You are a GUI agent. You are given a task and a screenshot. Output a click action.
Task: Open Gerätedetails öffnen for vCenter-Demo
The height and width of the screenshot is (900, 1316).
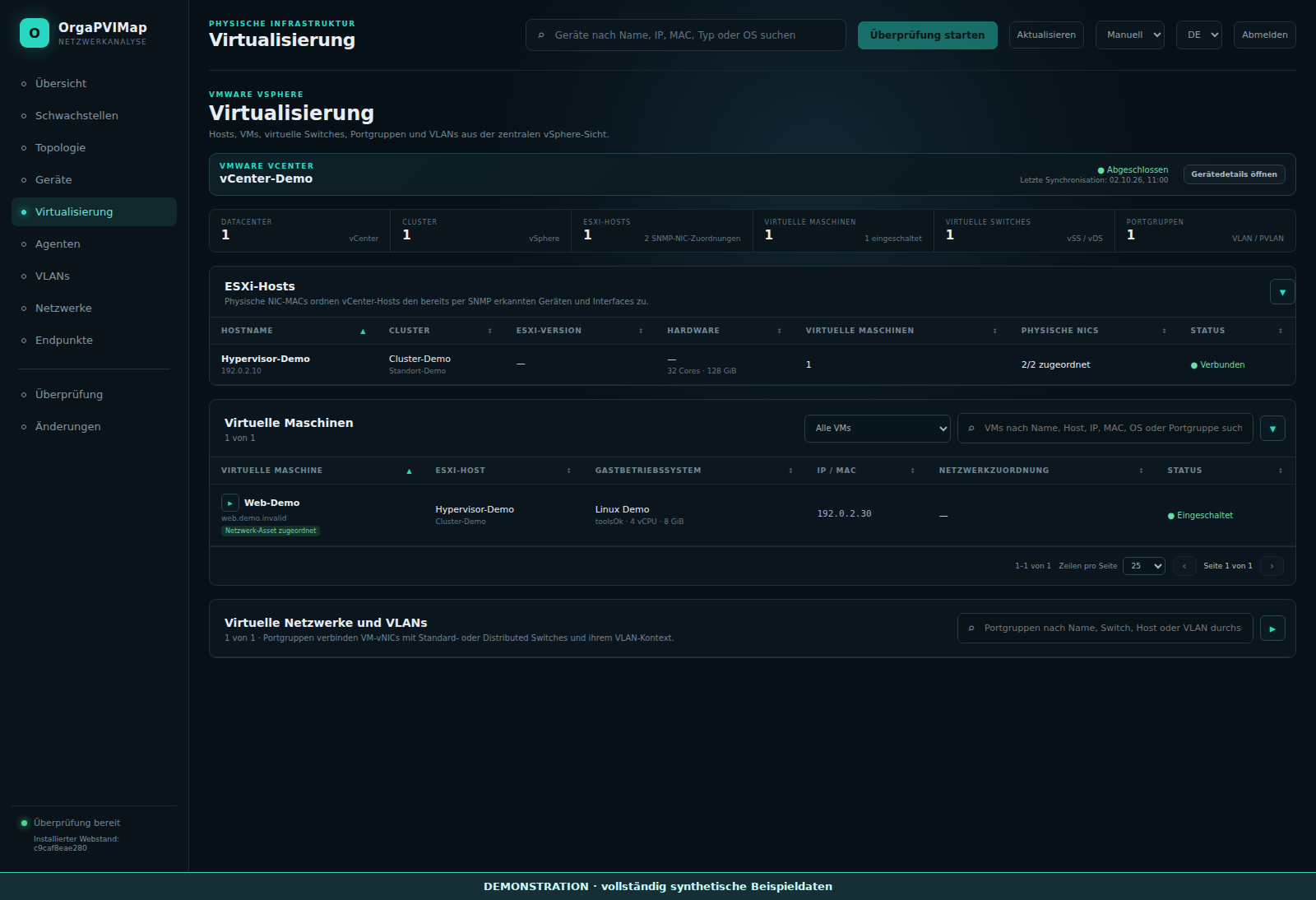1234,174
